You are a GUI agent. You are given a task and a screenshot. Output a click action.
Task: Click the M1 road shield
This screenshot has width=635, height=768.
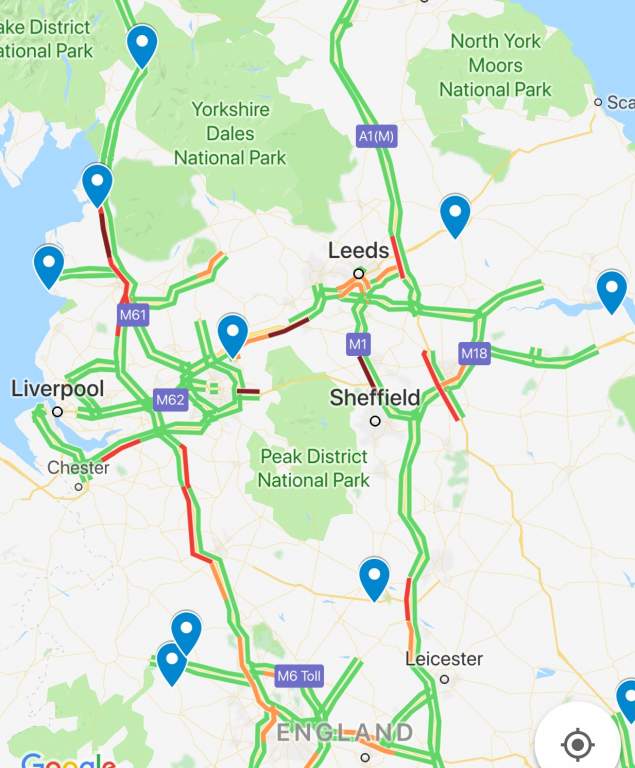(358, 344)
